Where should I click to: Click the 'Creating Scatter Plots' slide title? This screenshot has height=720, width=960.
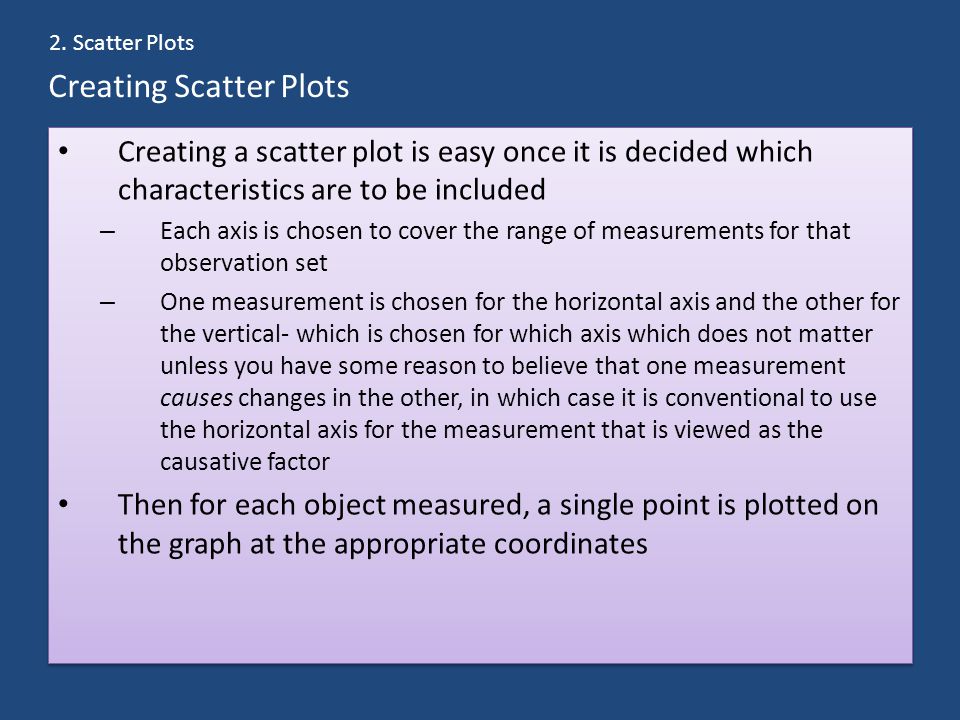point(199,86)
